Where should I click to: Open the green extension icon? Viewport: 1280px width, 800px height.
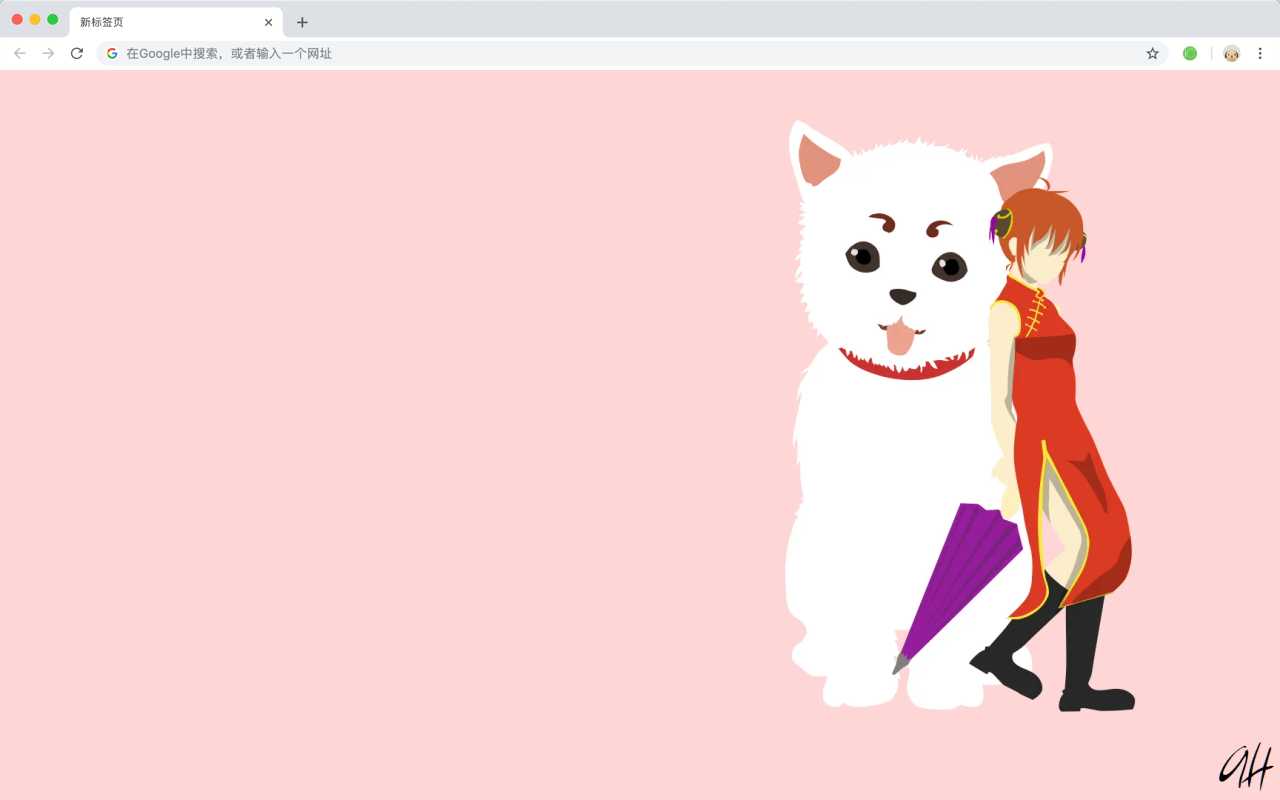coord(1190,53)
